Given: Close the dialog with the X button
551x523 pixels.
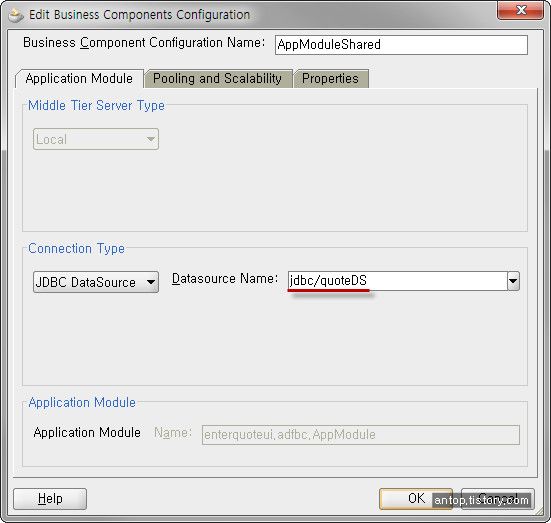Looking at the screenshot, I should click(x=520, y=11).
